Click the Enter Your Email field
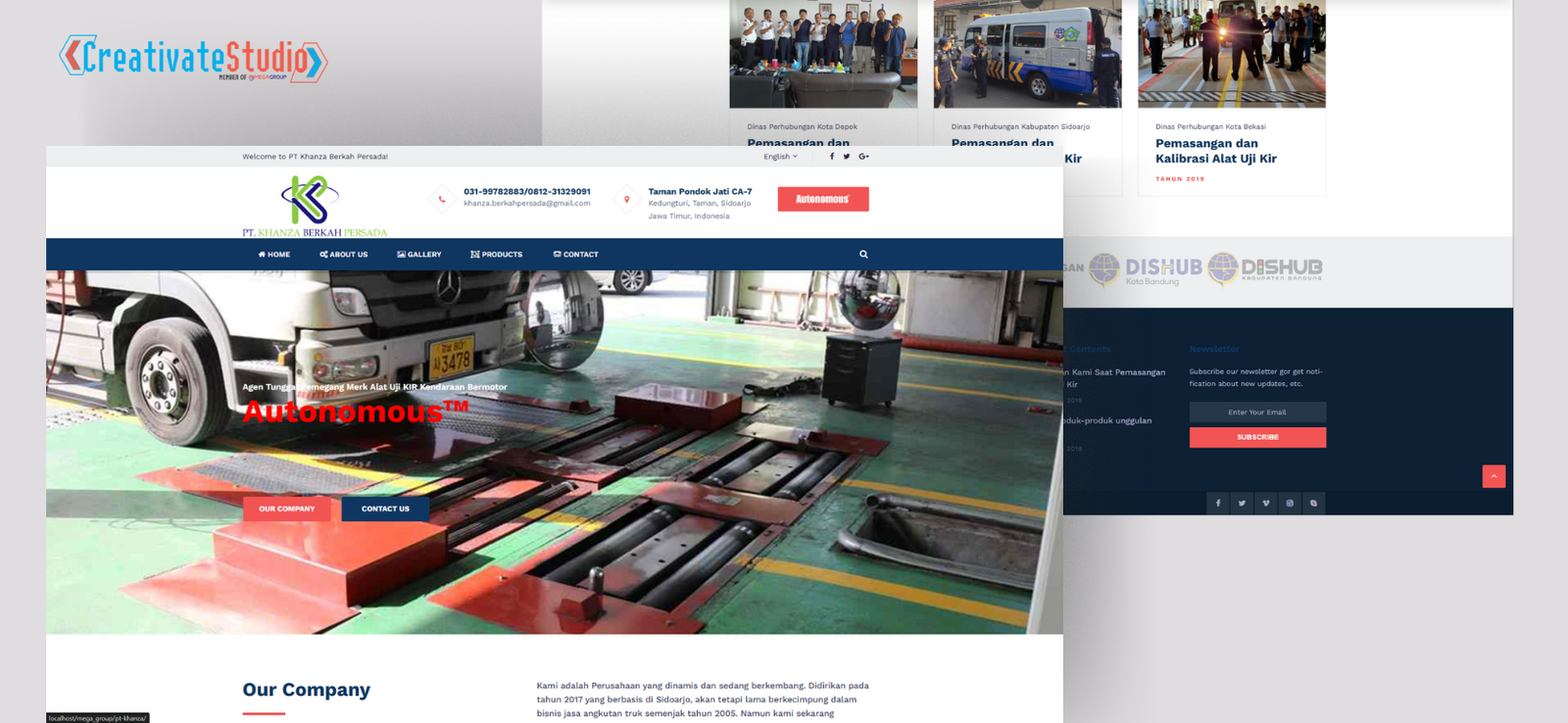The height and width of the screenshot is (723, 1568). [x=1257, y=412]
